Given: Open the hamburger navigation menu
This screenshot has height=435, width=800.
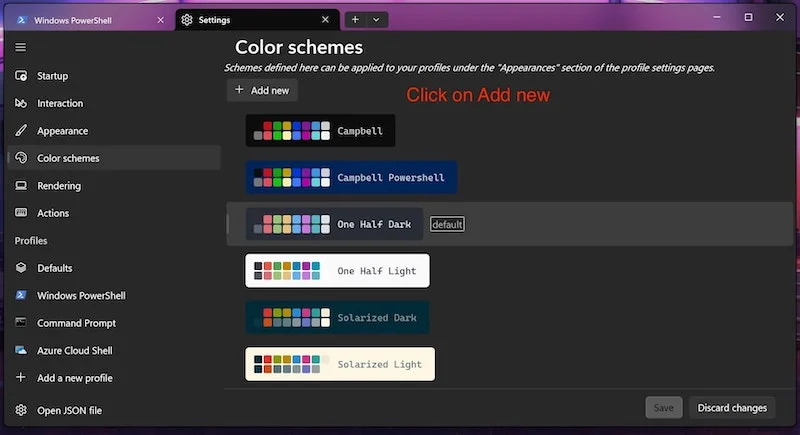Looking at the screenshot, I should (20, 47).
